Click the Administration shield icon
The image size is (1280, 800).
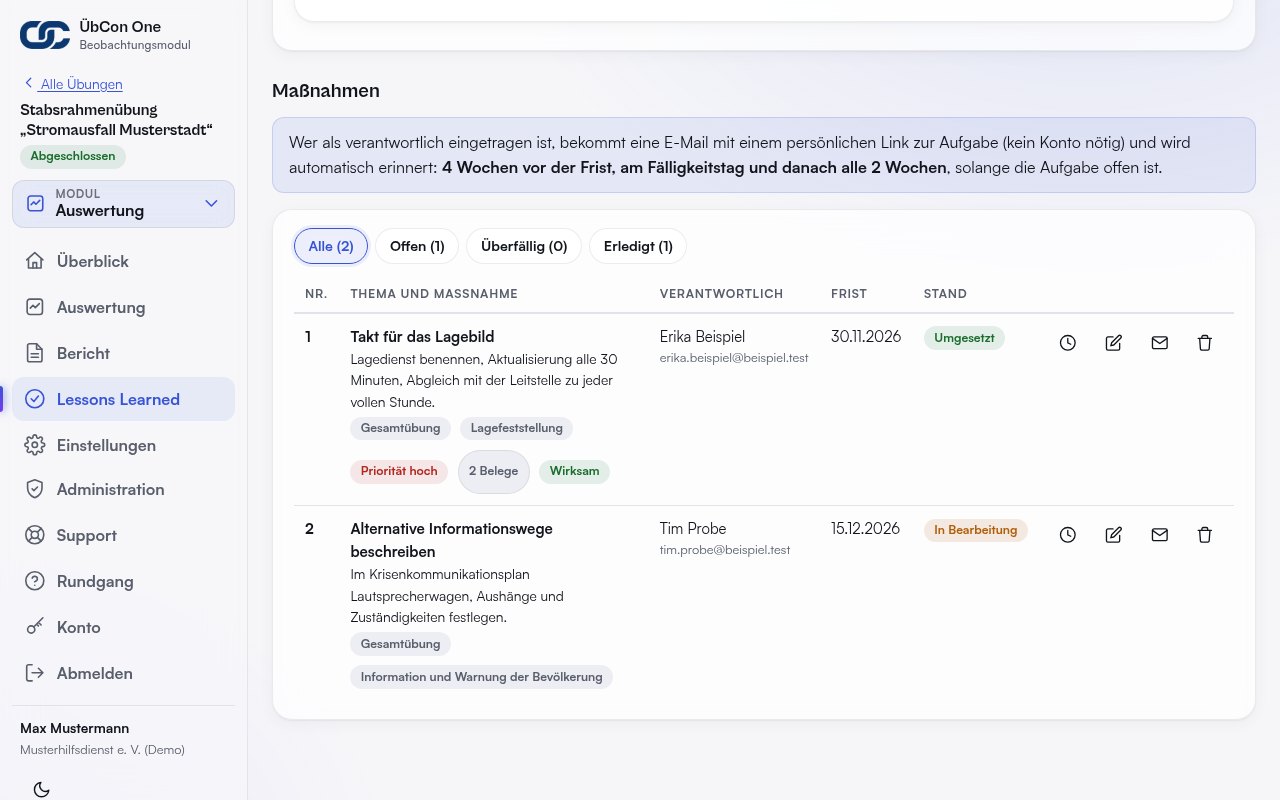pos(35,489)
